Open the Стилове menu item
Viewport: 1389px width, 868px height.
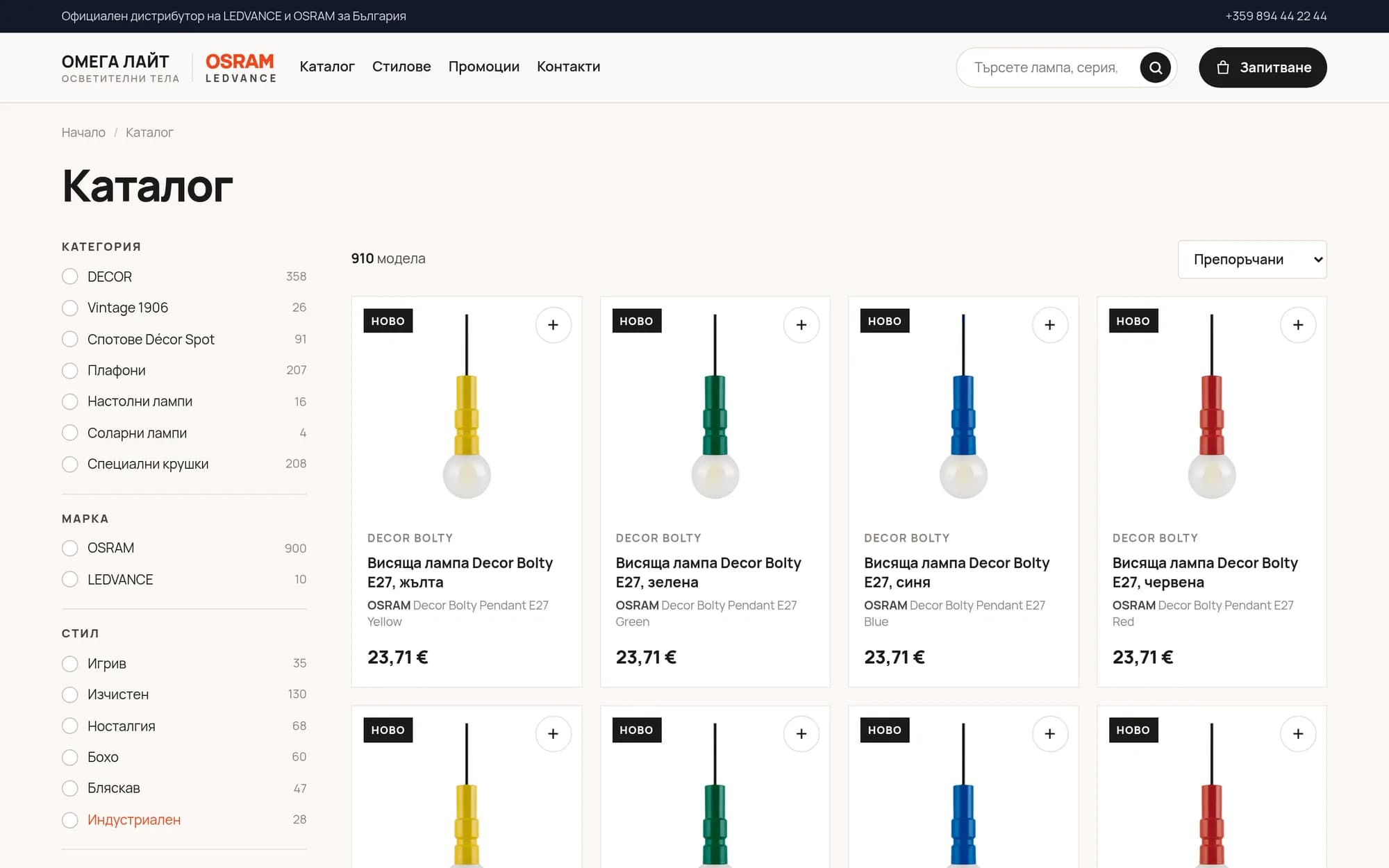[401, 67]
